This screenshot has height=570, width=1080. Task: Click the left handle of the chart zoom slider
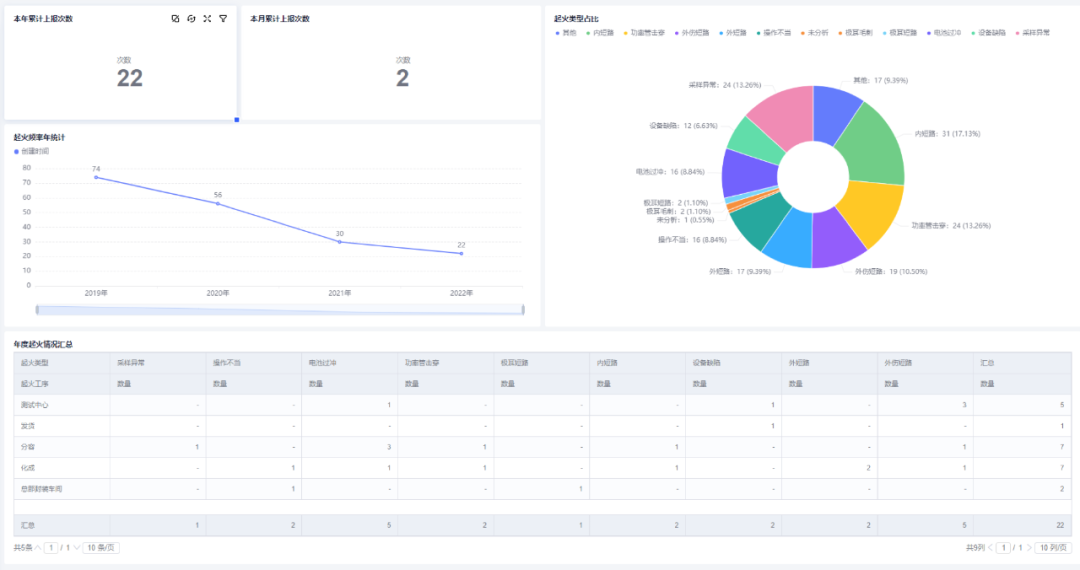[x=37, y=310]
